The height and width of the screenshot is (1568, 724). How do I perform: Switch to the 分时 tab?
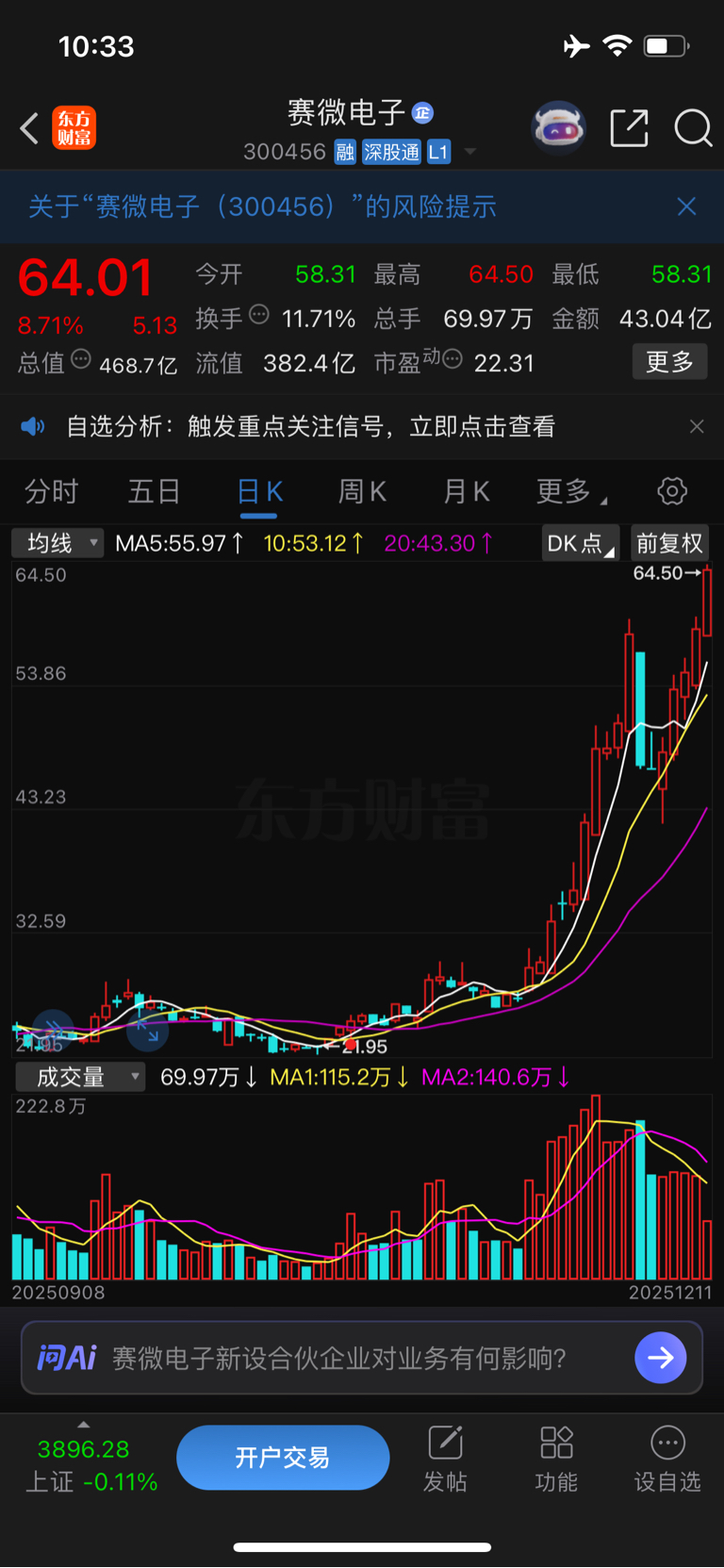click(52, 491)
